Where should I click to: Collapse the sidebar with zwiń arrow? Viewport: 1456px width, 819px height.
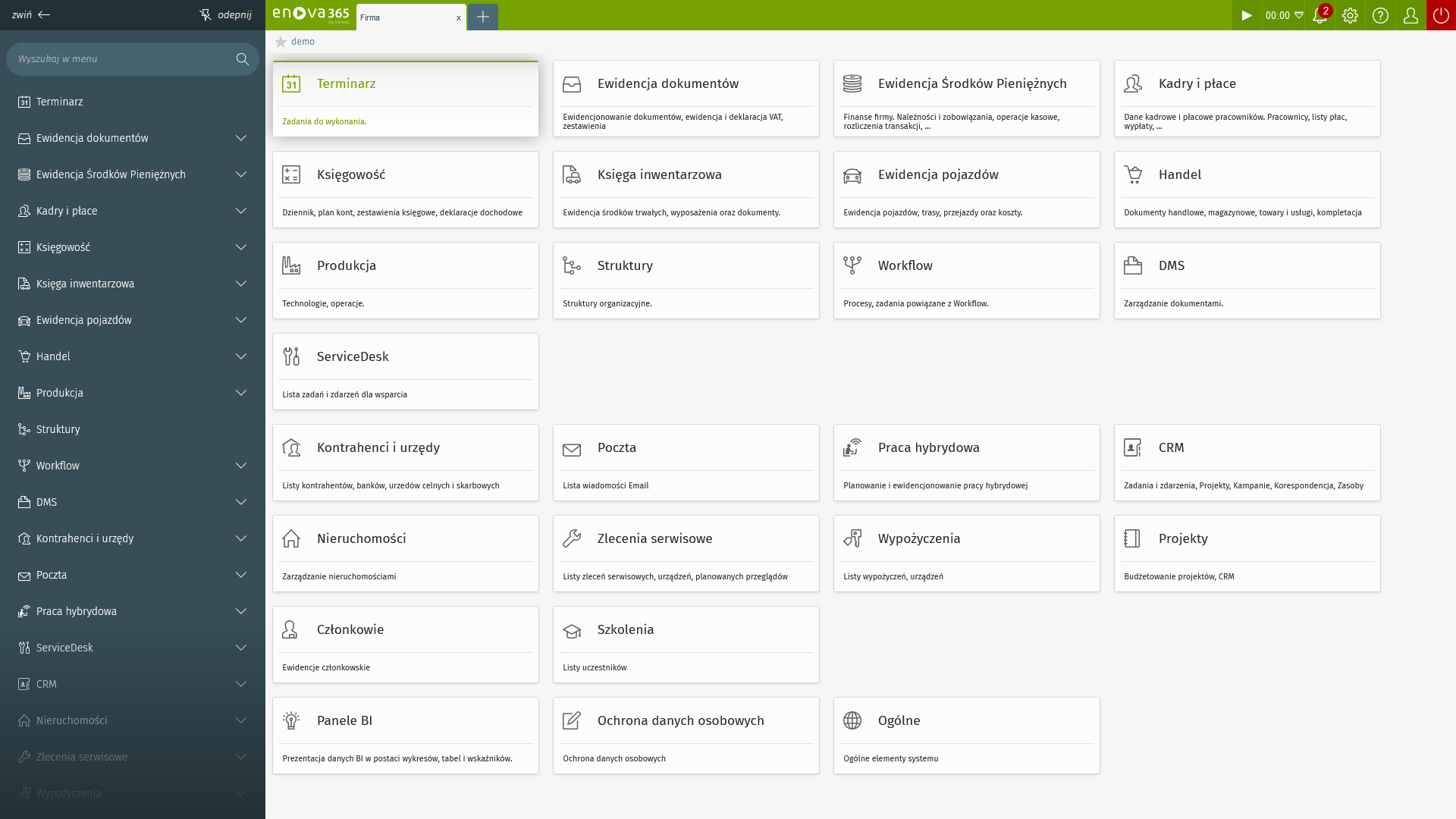coord(31,14)
